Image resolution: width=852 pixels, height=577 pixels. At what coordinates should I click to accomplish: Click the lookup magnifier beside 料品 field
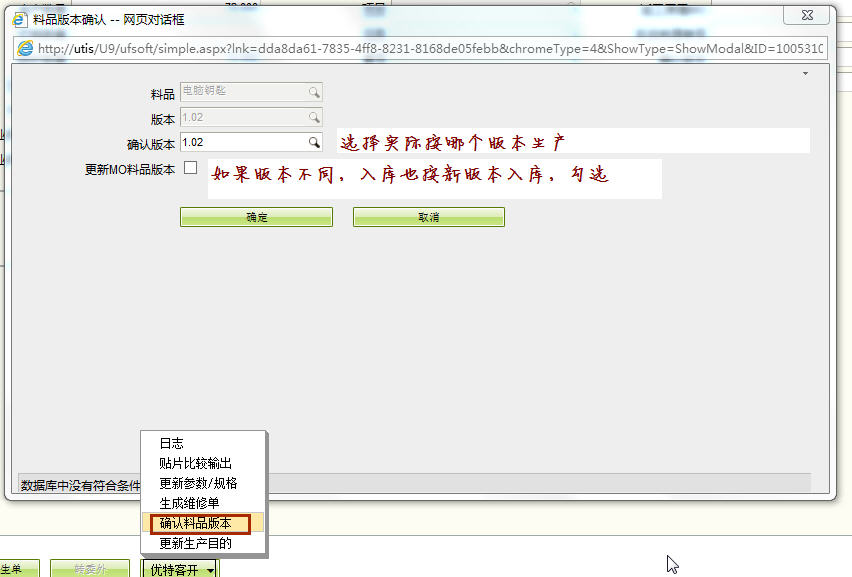(314, 93)
